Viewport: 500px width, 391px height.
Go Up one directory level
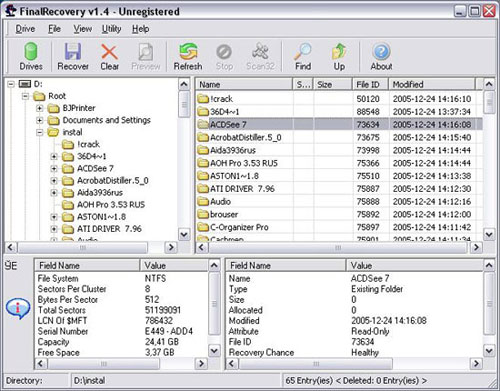(339, 56)
